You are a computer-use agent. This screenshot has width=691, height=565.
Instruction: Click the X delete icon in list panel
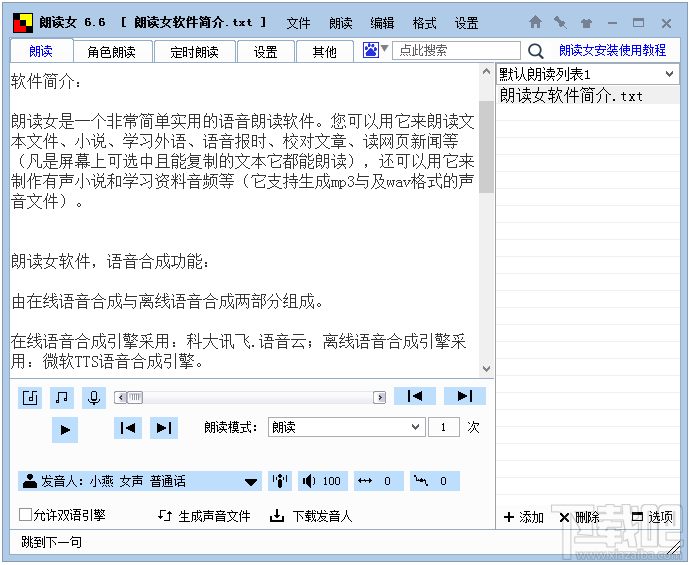(x=564, y=517)
